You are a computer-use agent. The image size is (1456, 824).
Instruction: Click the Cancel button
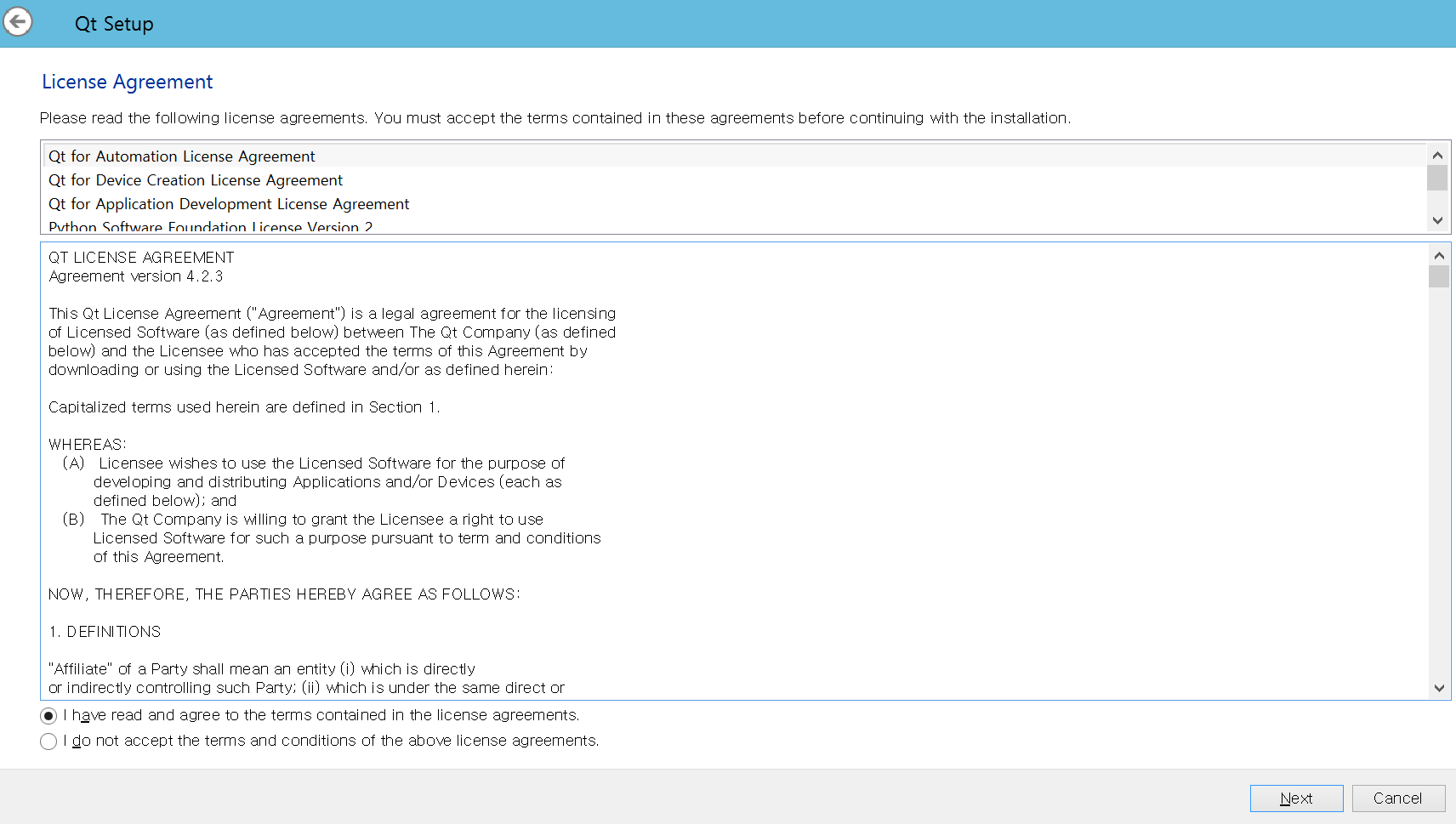[1398, 798]
